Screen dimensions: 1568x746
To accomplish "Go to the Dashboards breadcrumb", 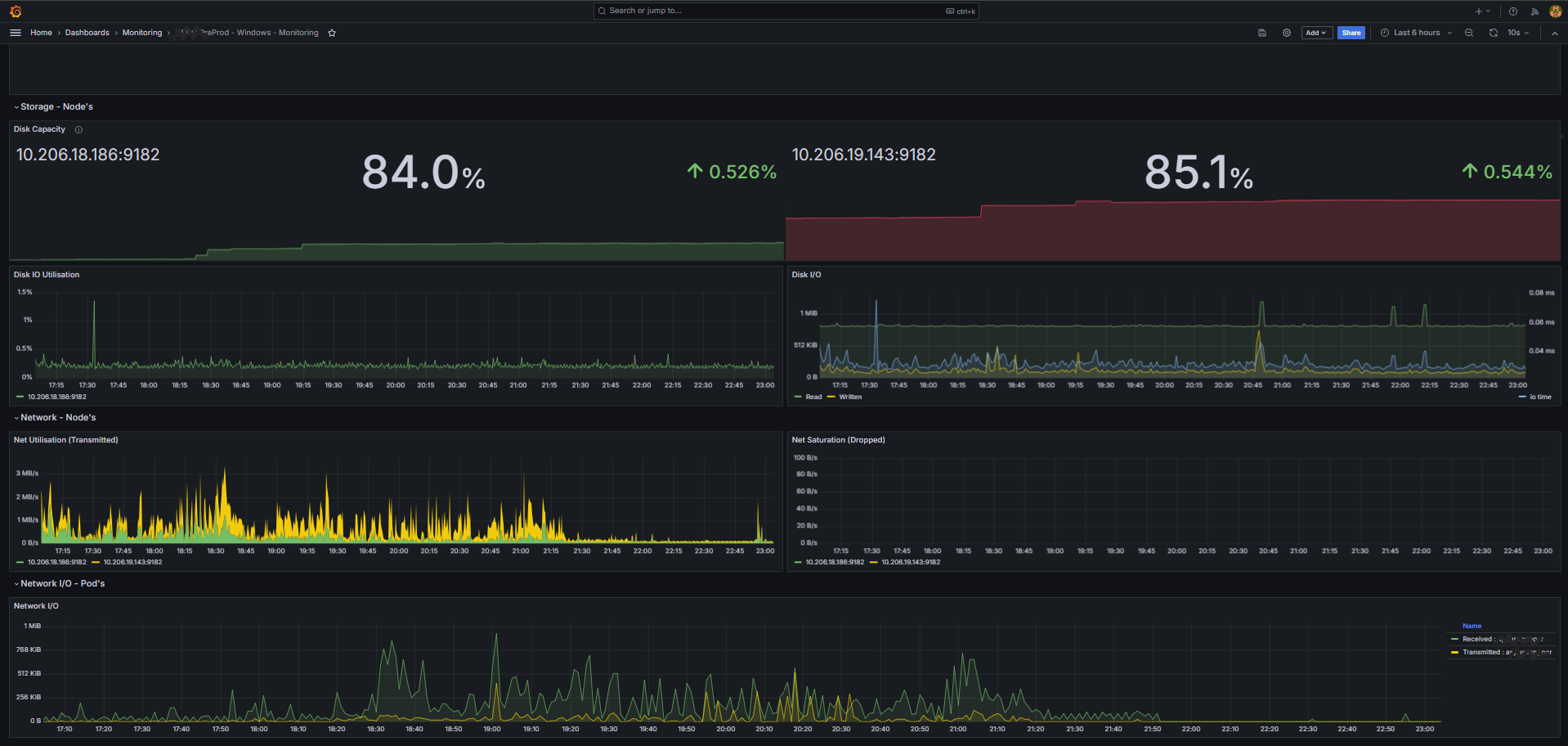I will 87,33.
